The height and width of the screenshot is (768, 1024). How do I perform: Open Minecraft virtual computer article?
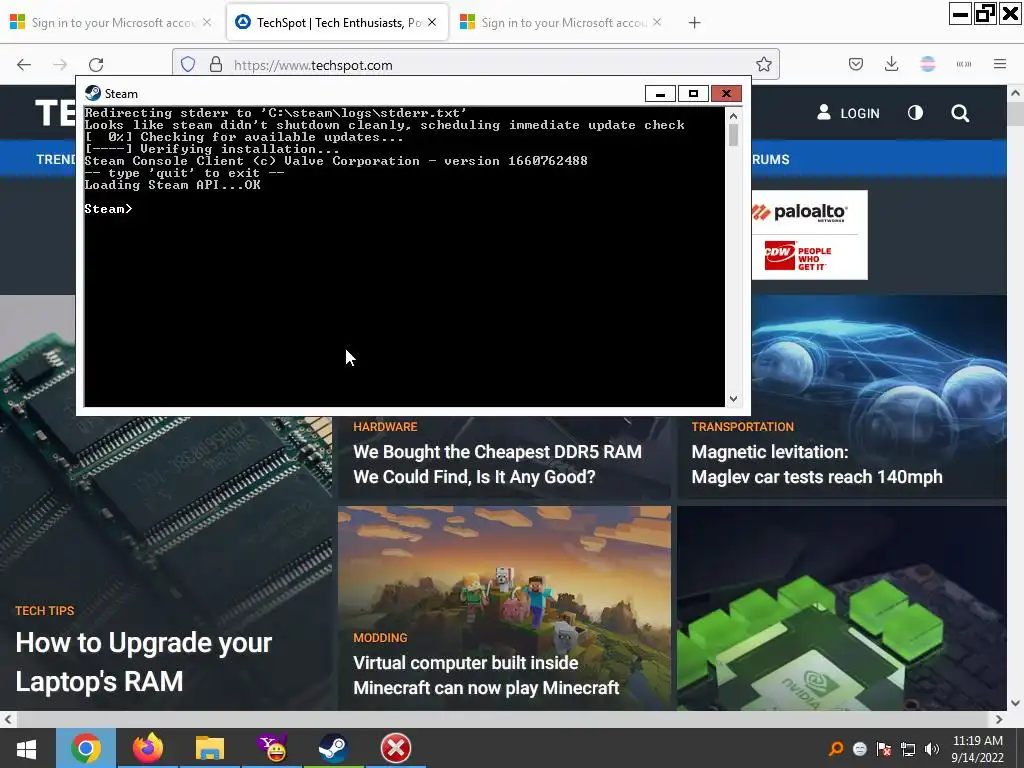point(486,675)
